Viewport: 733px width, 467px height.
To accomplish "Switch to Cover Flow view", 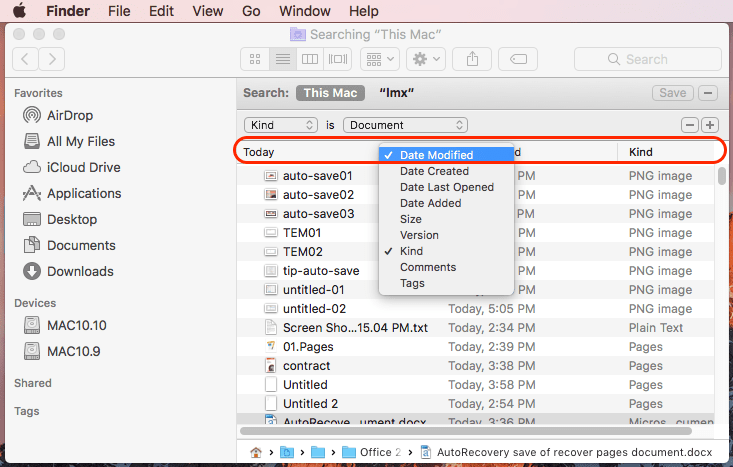I will click(338, 59).
